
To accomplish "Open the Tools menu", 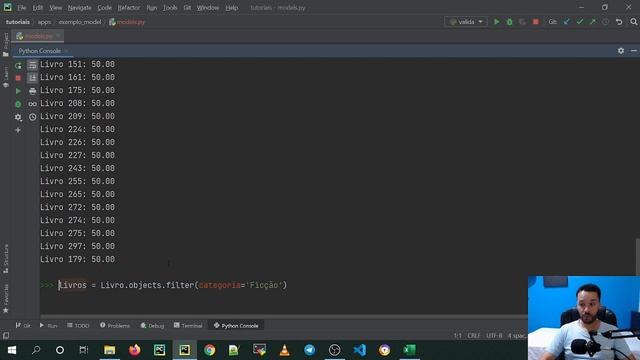I will 170,7.
